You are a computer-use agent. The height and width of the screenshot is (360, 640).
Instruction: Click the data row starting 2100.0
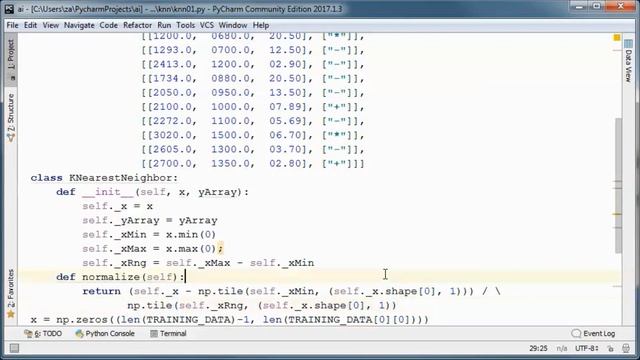click(x=253, y=107)
